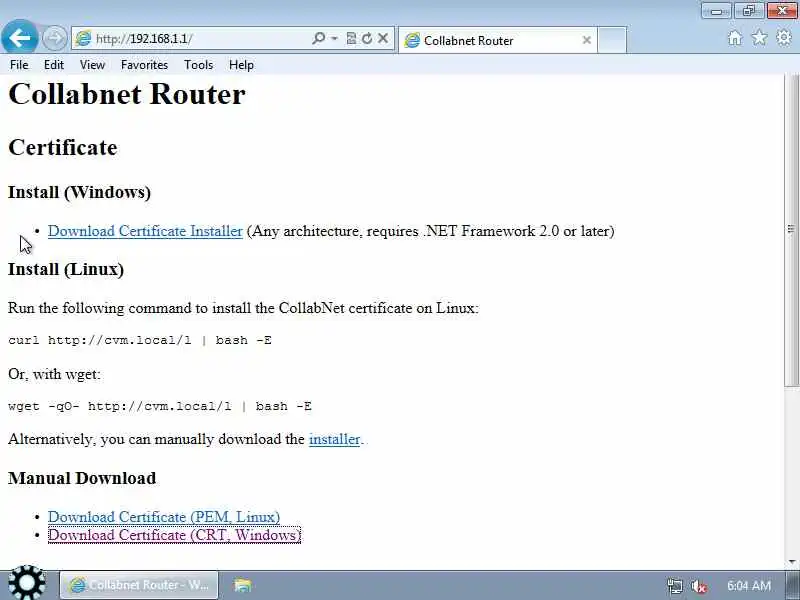This screenshot has width=800, height=600.
Task: Click the Install (Windows) heading
Action: pyautogui.click(x=80, y=192)
